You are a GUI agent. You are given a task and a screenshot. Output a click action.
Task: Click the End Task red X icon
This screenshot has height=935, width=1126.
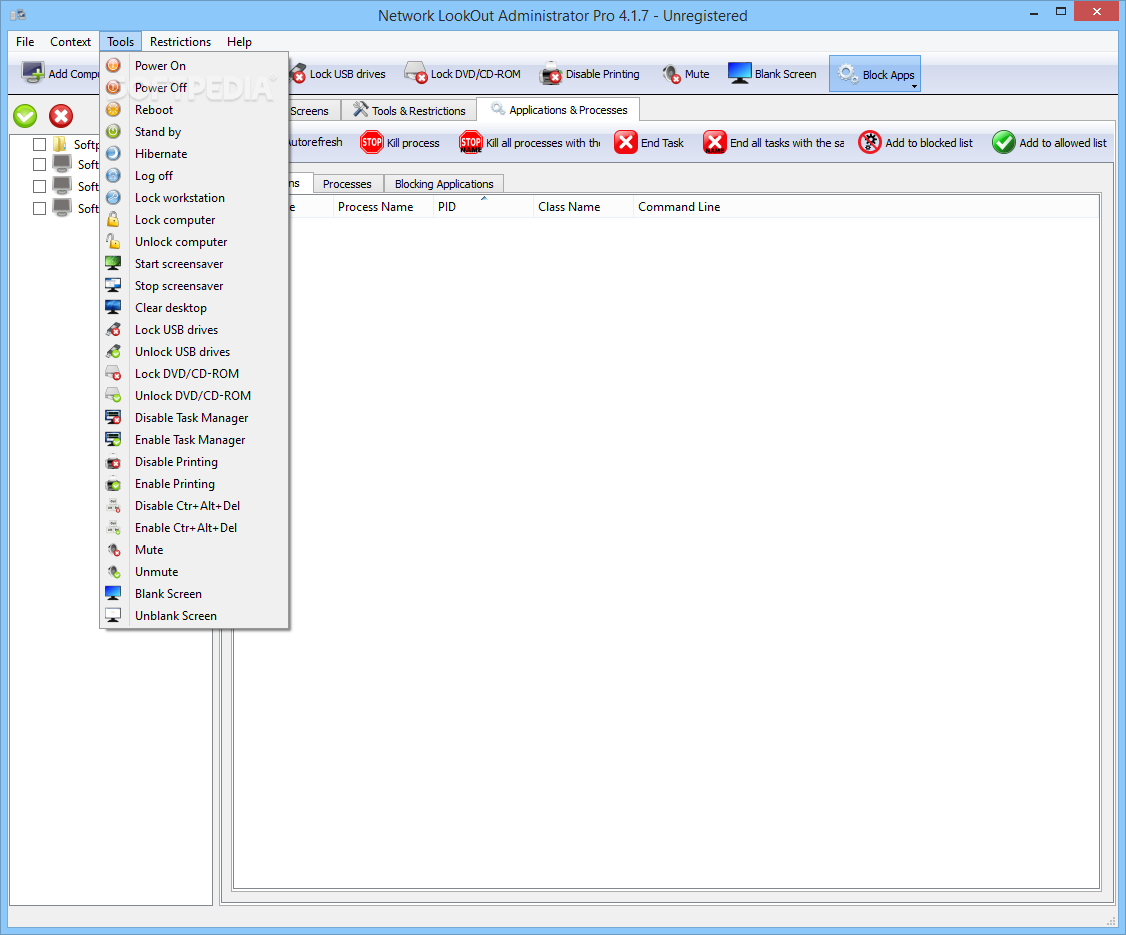point(625,142)
